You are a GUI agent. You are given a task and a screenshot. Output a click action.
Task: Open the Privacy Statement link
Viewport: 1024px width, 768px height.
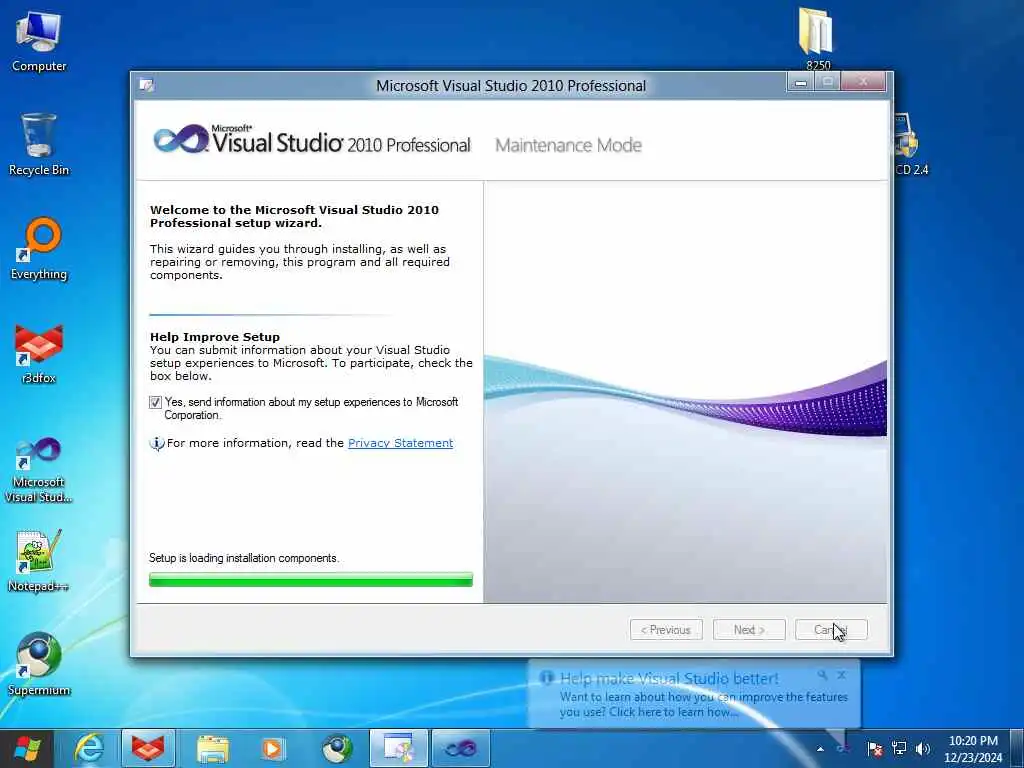tap(400, 443)
